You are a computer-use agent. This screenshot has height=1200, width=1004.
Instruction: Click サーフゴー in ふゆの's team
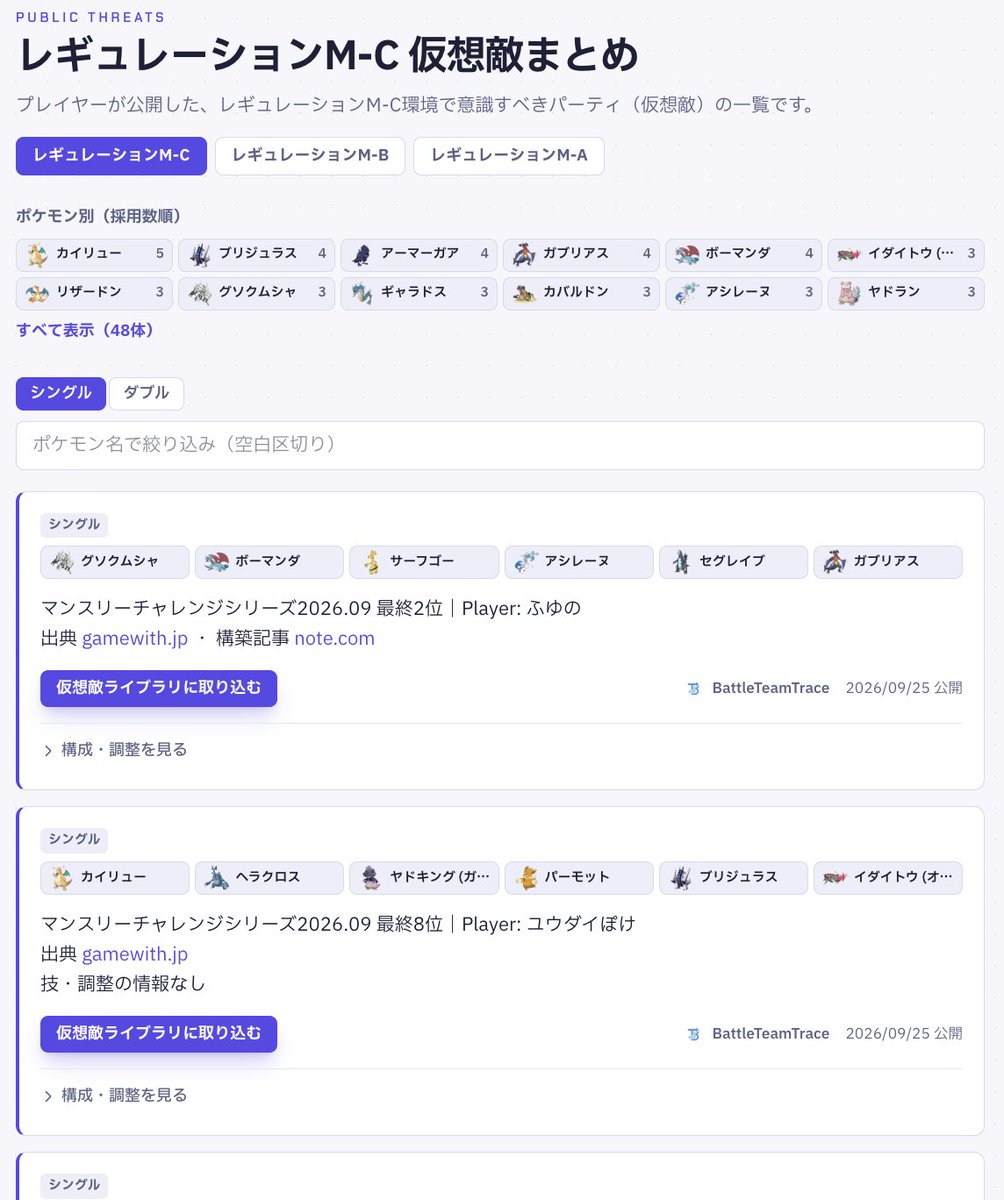coord(424,562)
